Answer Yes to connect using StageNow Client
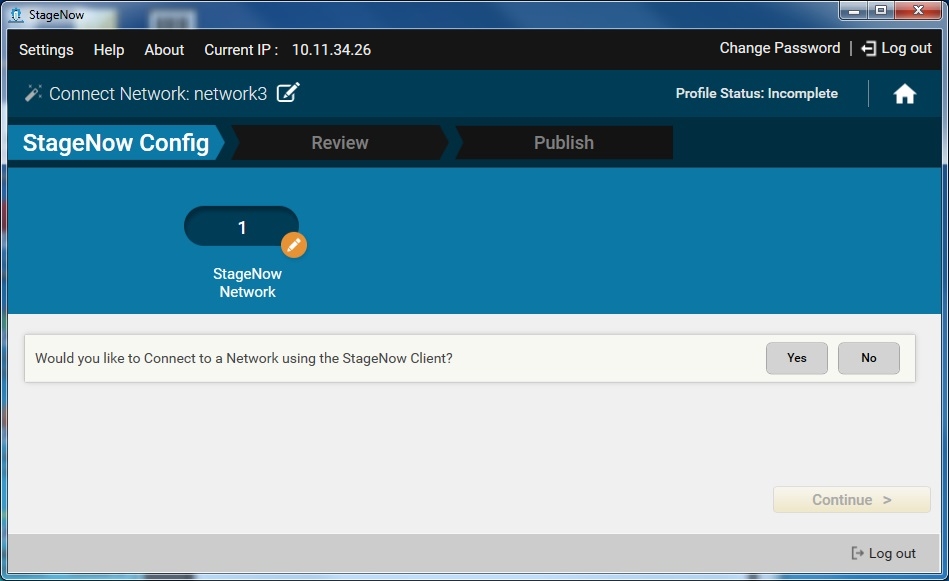 coord(796,358)
